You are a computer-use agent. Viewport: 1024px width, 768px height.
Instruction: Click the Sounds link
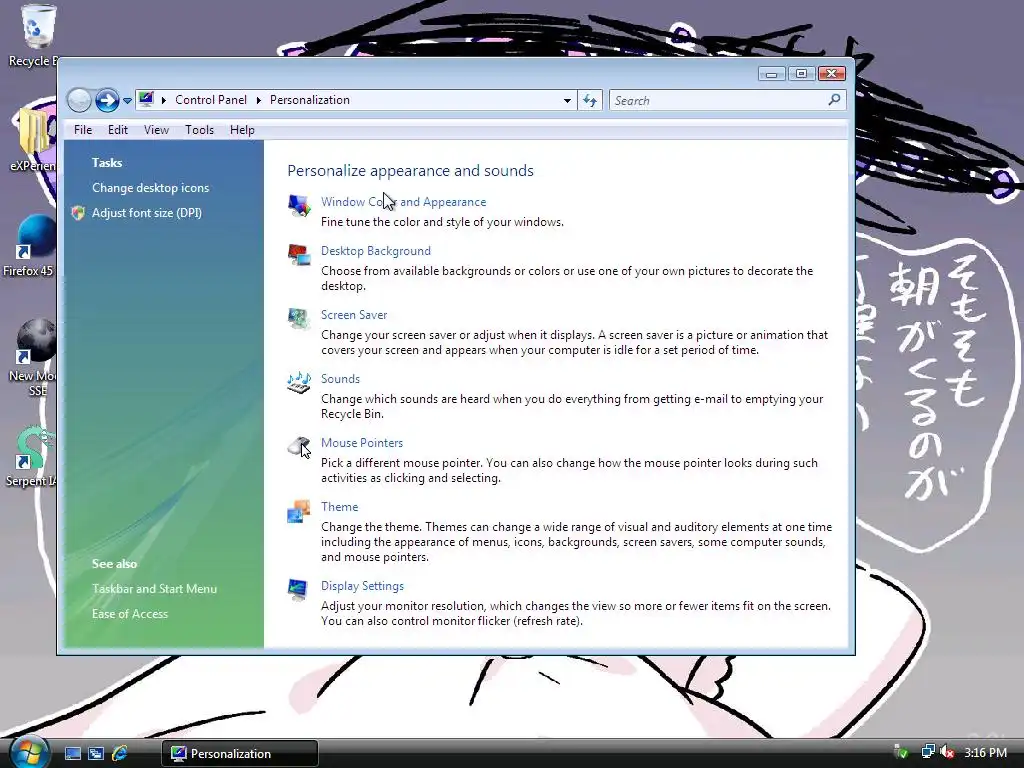[340, 379]
